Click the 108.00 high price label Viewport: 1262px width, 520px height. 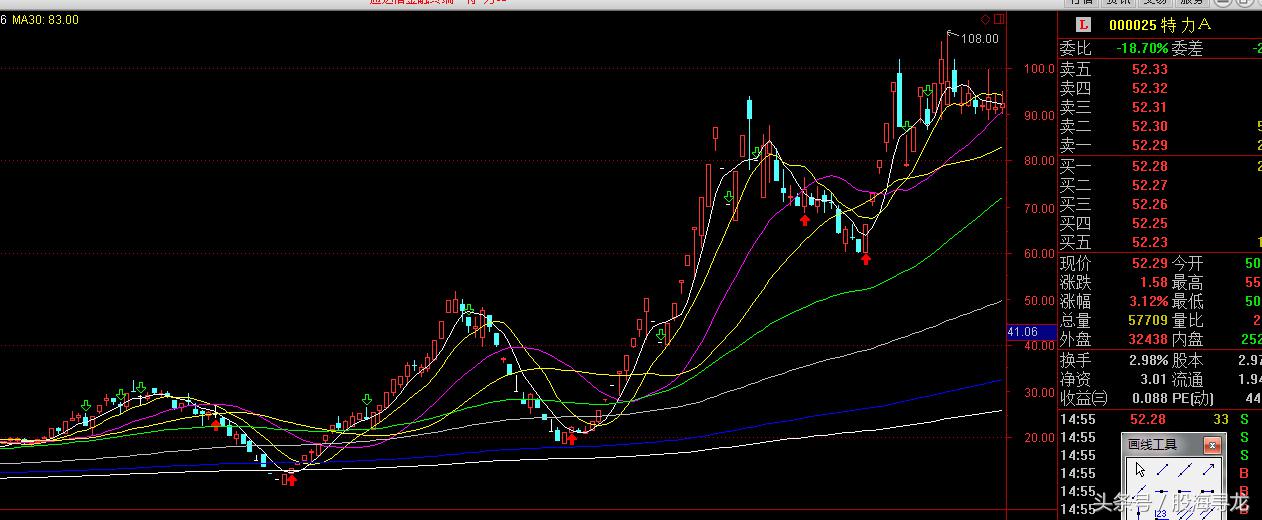(x=979, y=39)
